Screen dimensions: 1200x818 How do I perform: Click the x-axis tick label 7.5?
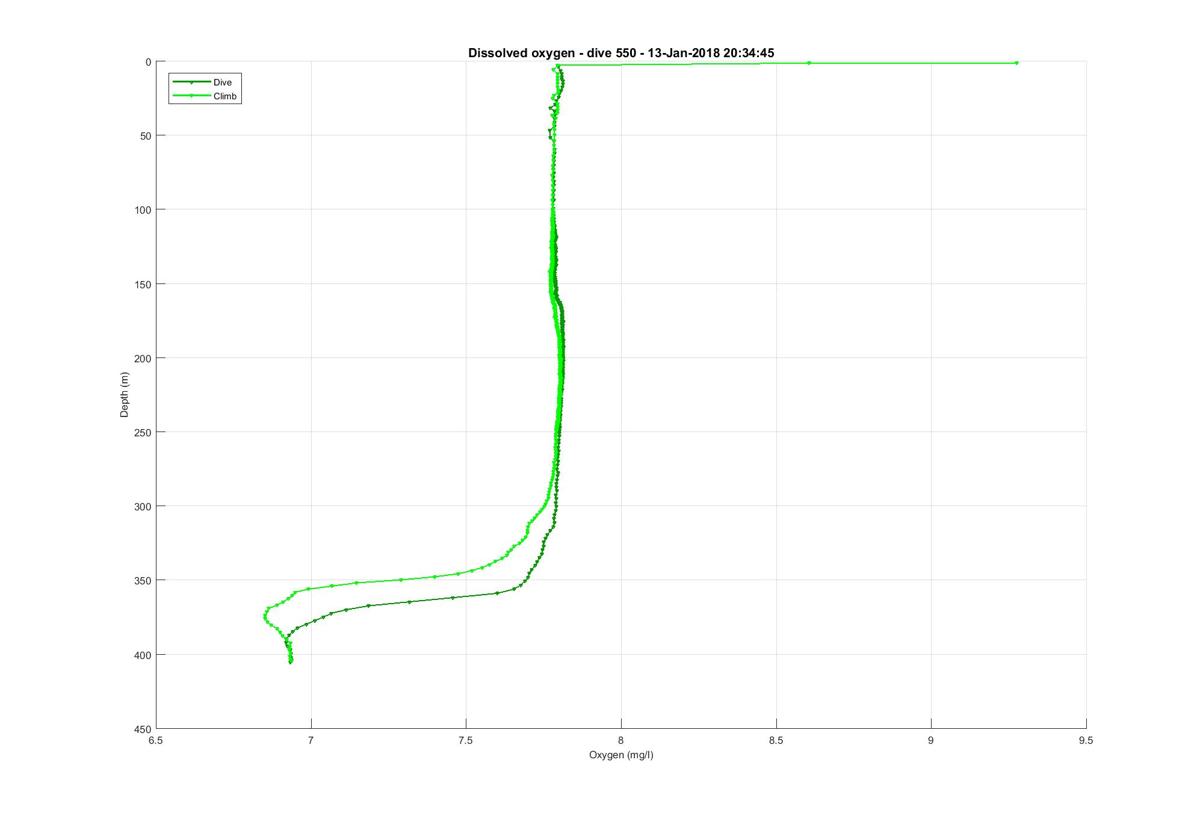(466, 741)
